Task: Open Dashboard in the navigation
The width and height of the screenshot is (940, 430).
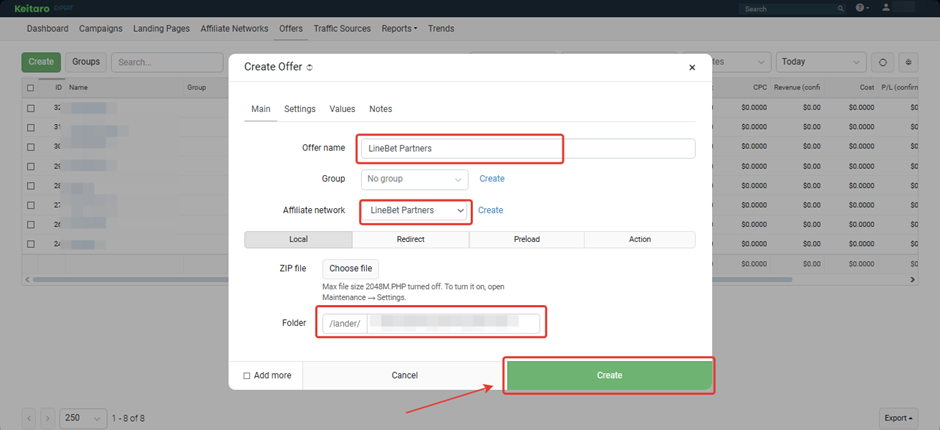Action: click(x=47, y=28)
